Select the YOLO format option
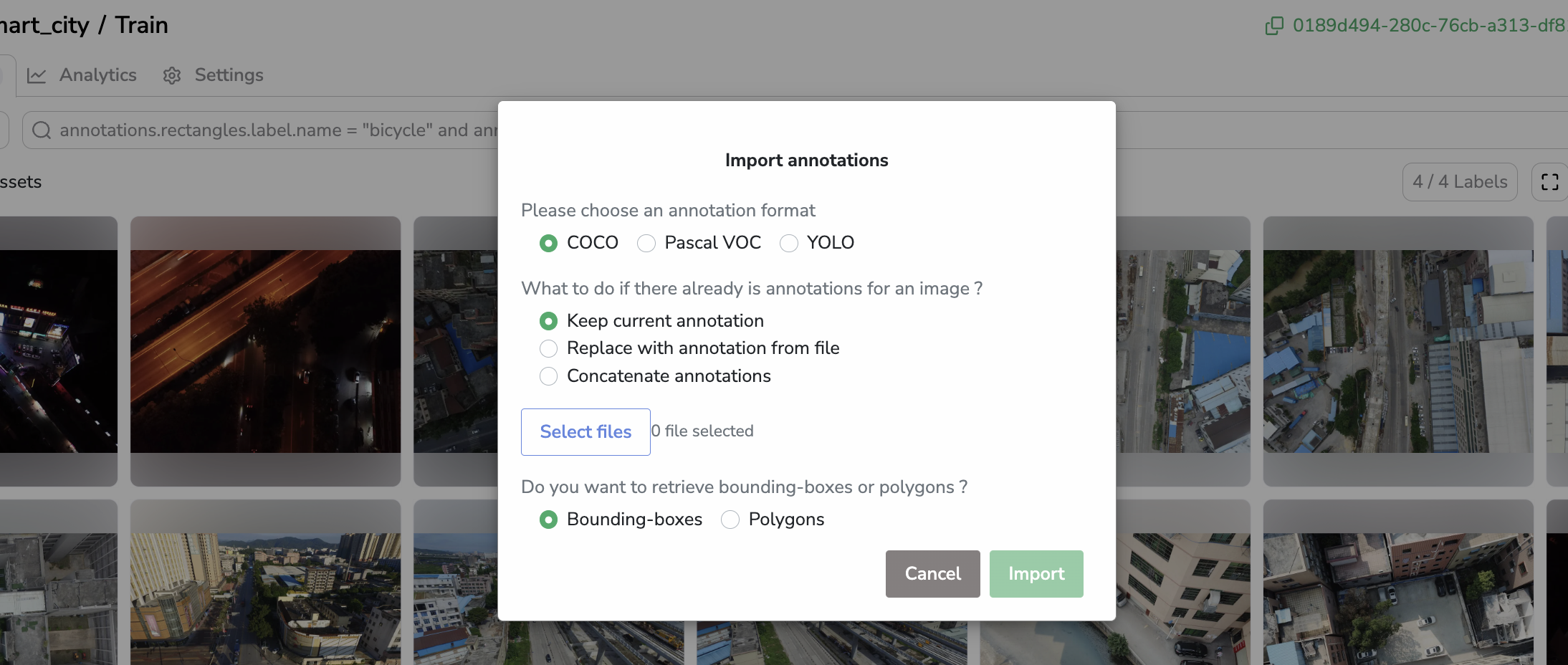1568x665 pixels. point(789,243)
